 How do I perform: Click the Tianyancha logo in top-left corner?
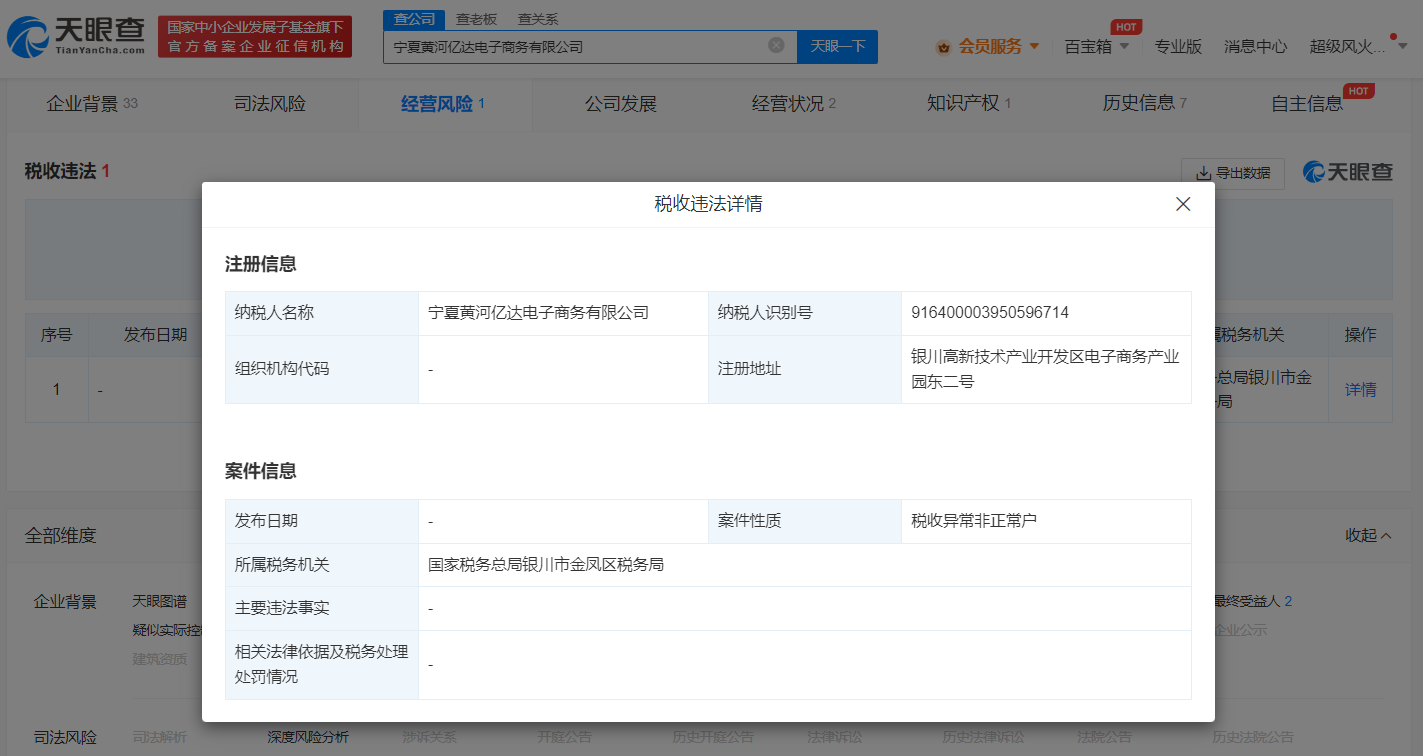click(73, 35)
